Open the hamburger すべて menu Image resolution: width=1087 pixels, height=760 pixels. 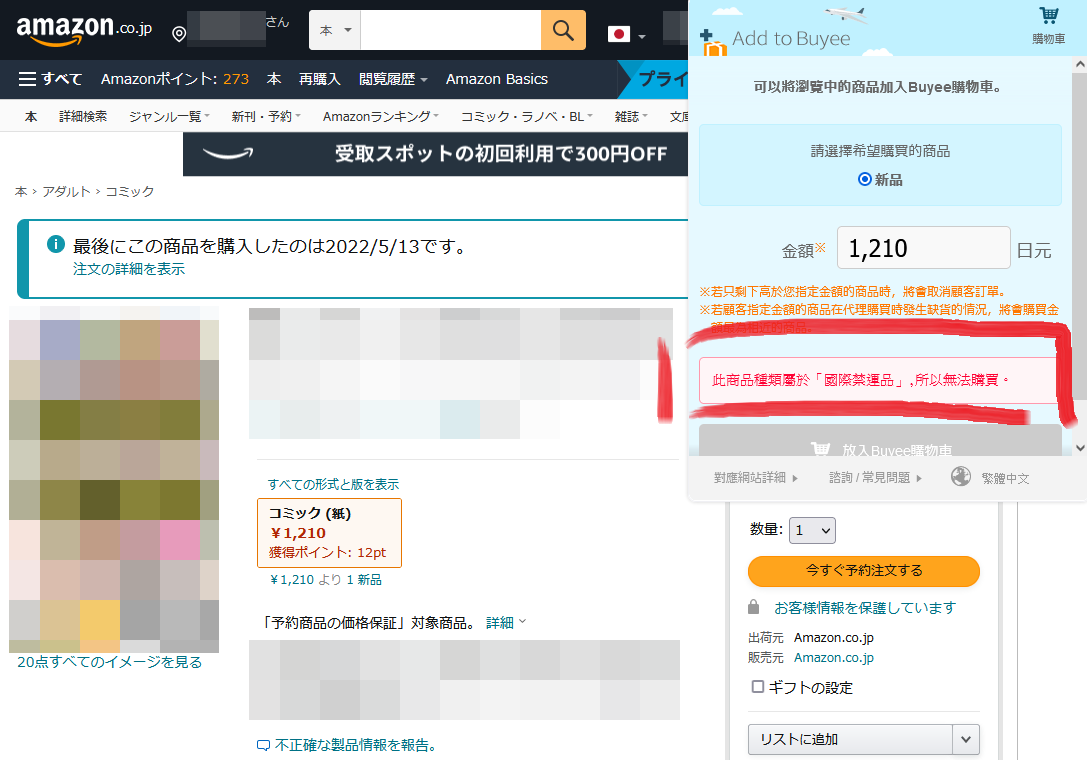coord(50,79)
